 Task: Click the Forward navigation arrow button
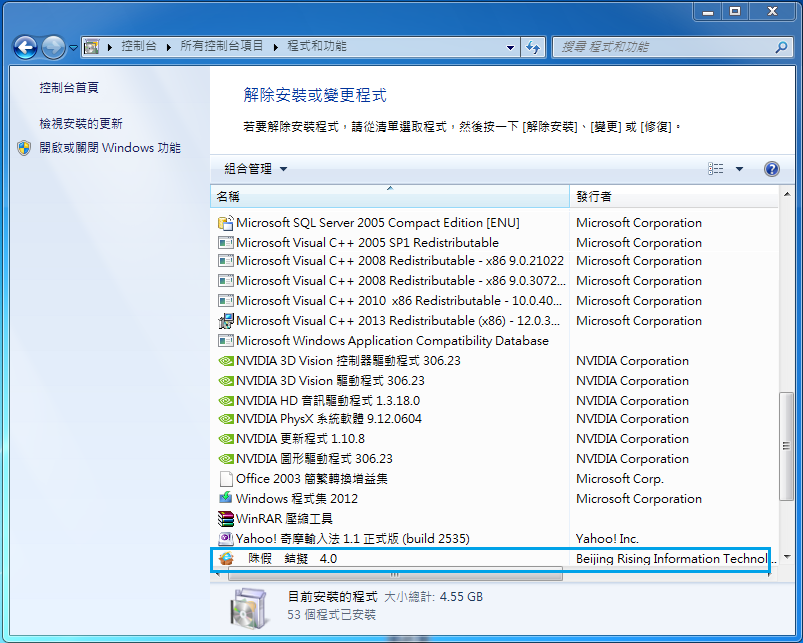[53, 48]
